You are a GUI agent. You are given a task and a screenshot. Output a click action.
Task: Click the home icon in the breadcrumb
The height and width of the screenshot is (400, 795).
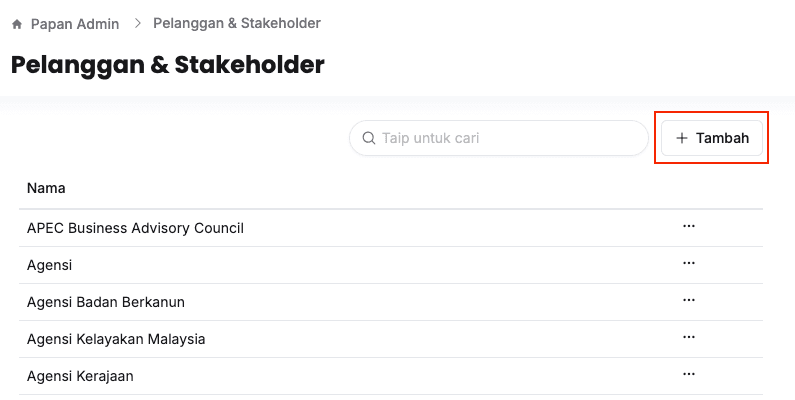click(17, 23)
